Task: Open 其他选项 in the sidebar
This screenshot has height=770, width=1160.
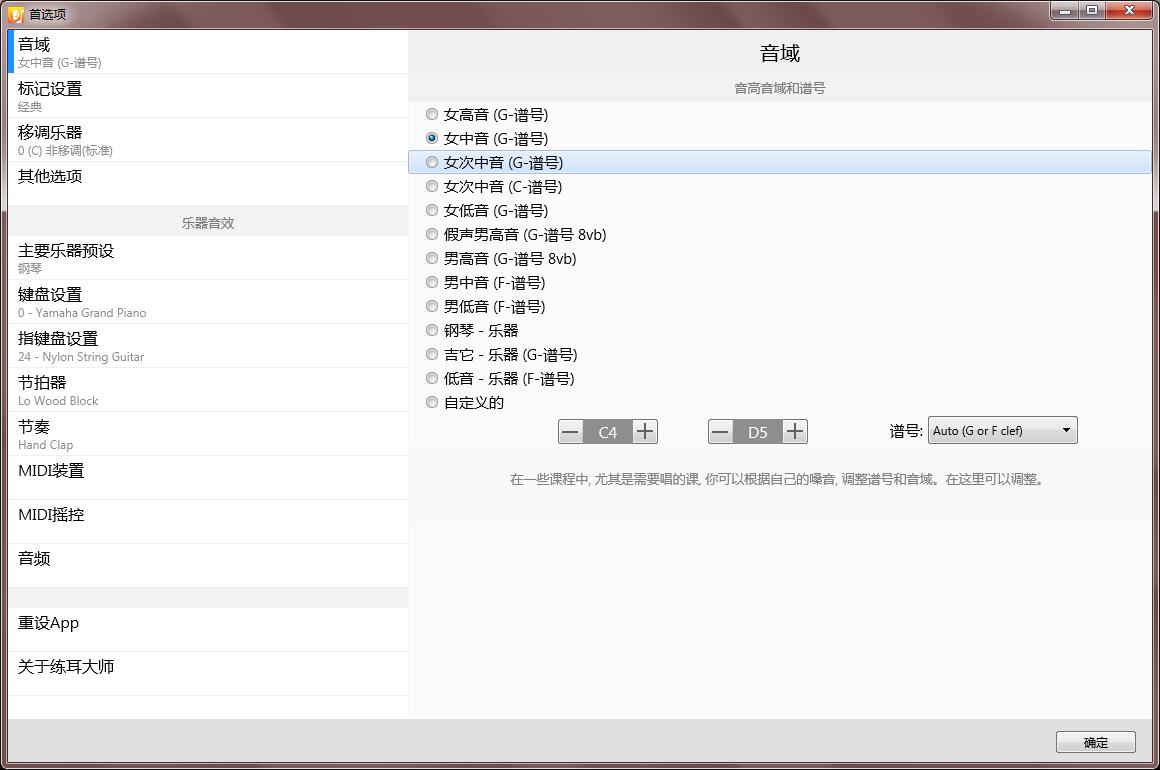Action: tap(209, 183)
